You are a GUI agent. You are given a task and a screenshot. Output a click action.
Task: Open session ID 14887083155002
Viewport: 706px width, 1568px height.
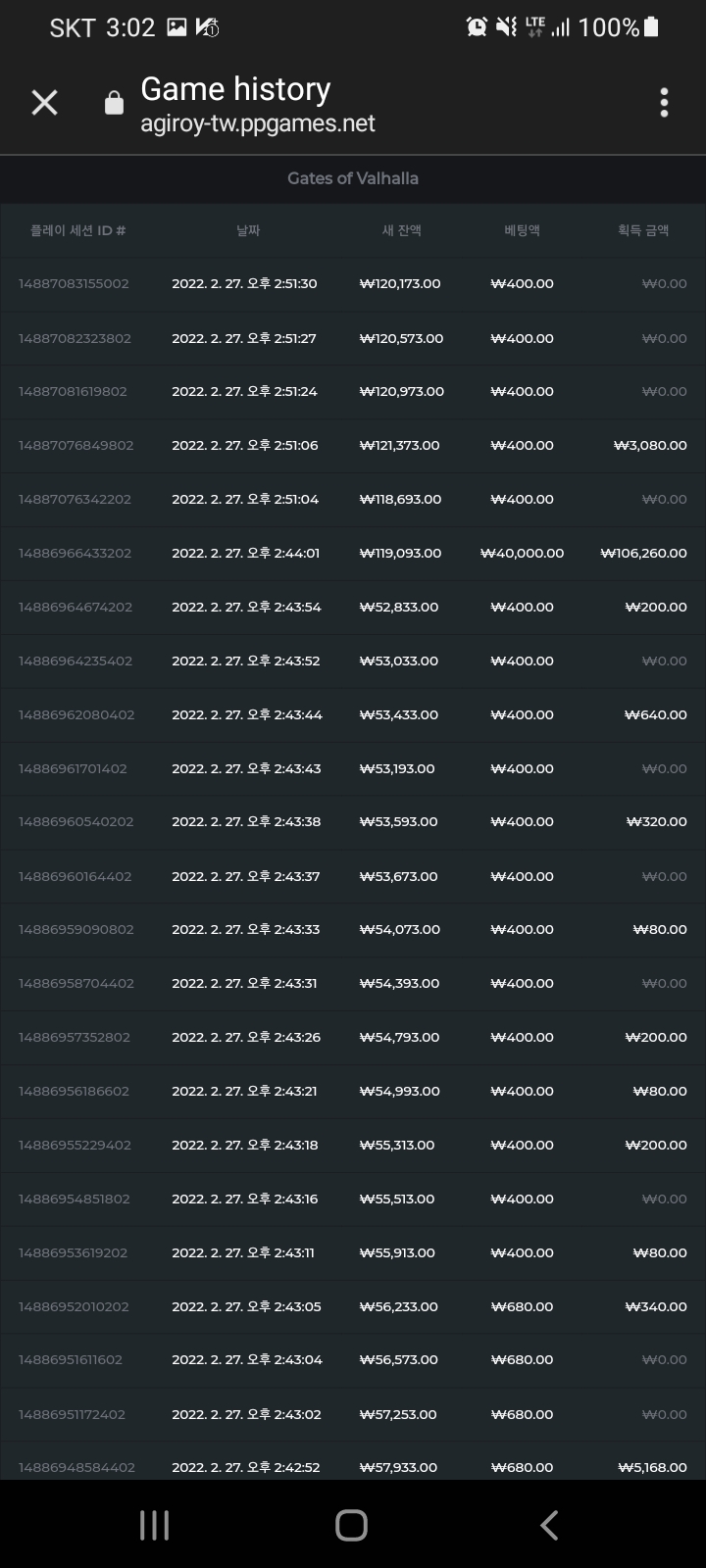(74, 284)
